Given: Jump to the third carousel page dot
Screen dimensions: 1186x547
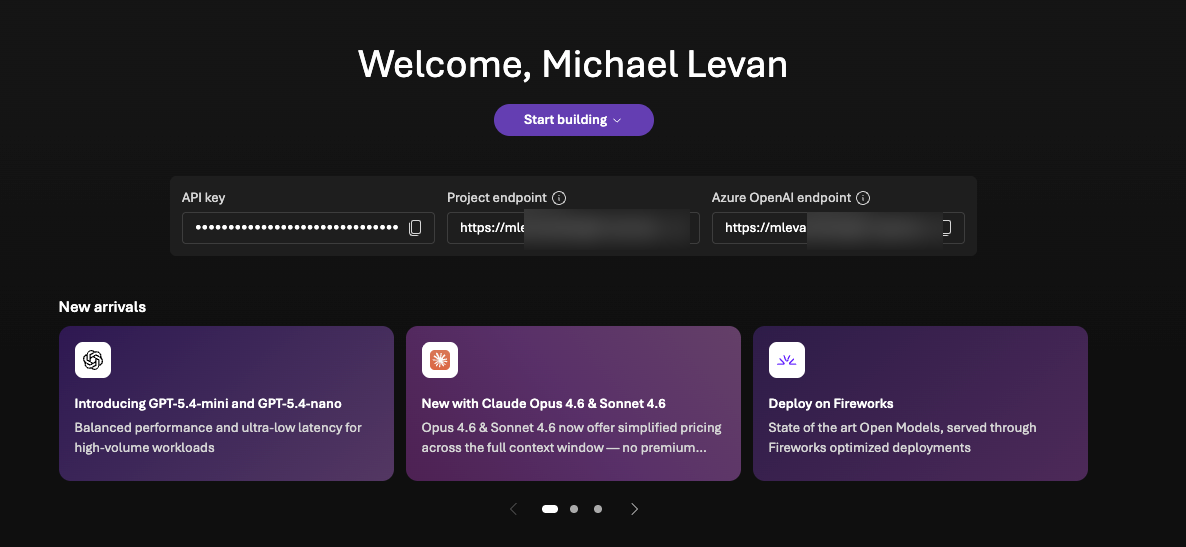Looking at the screenshot, I should point(598,509).
